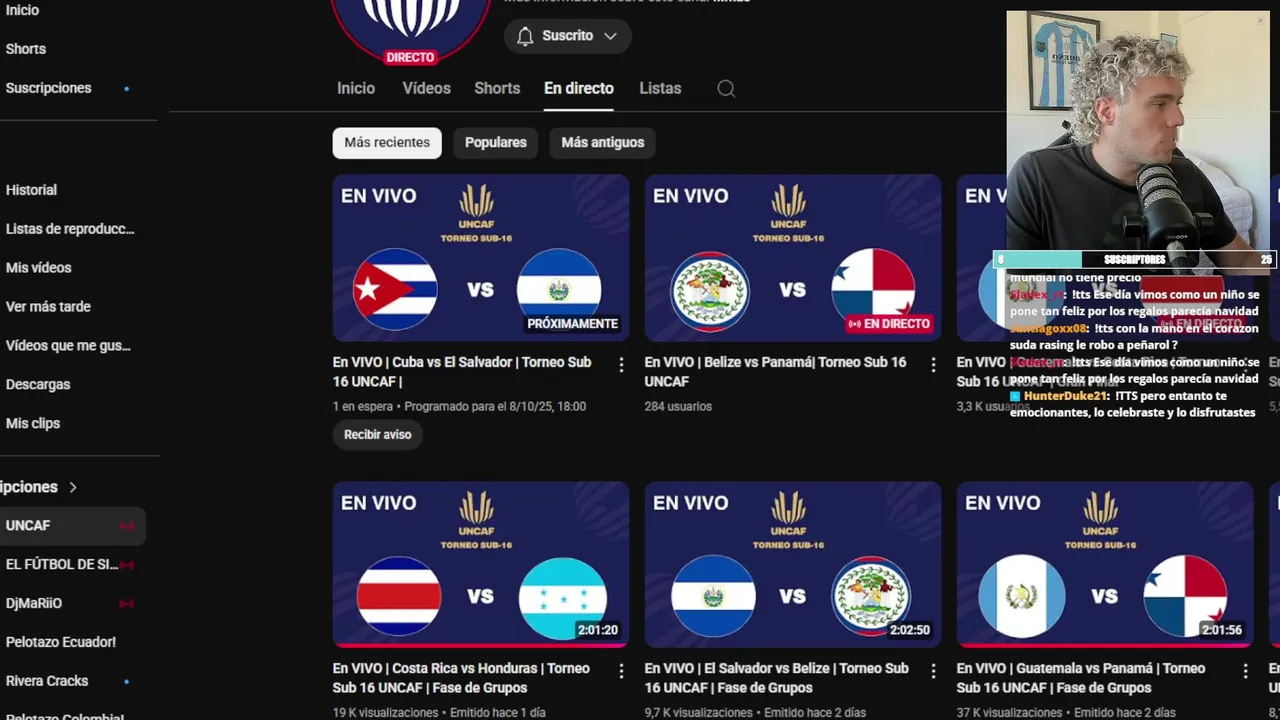Open title link En VIVO Belize vs Panamá
Image resolution: width=1280 pixels, height=720 pixels.
[x=776, y=371]
